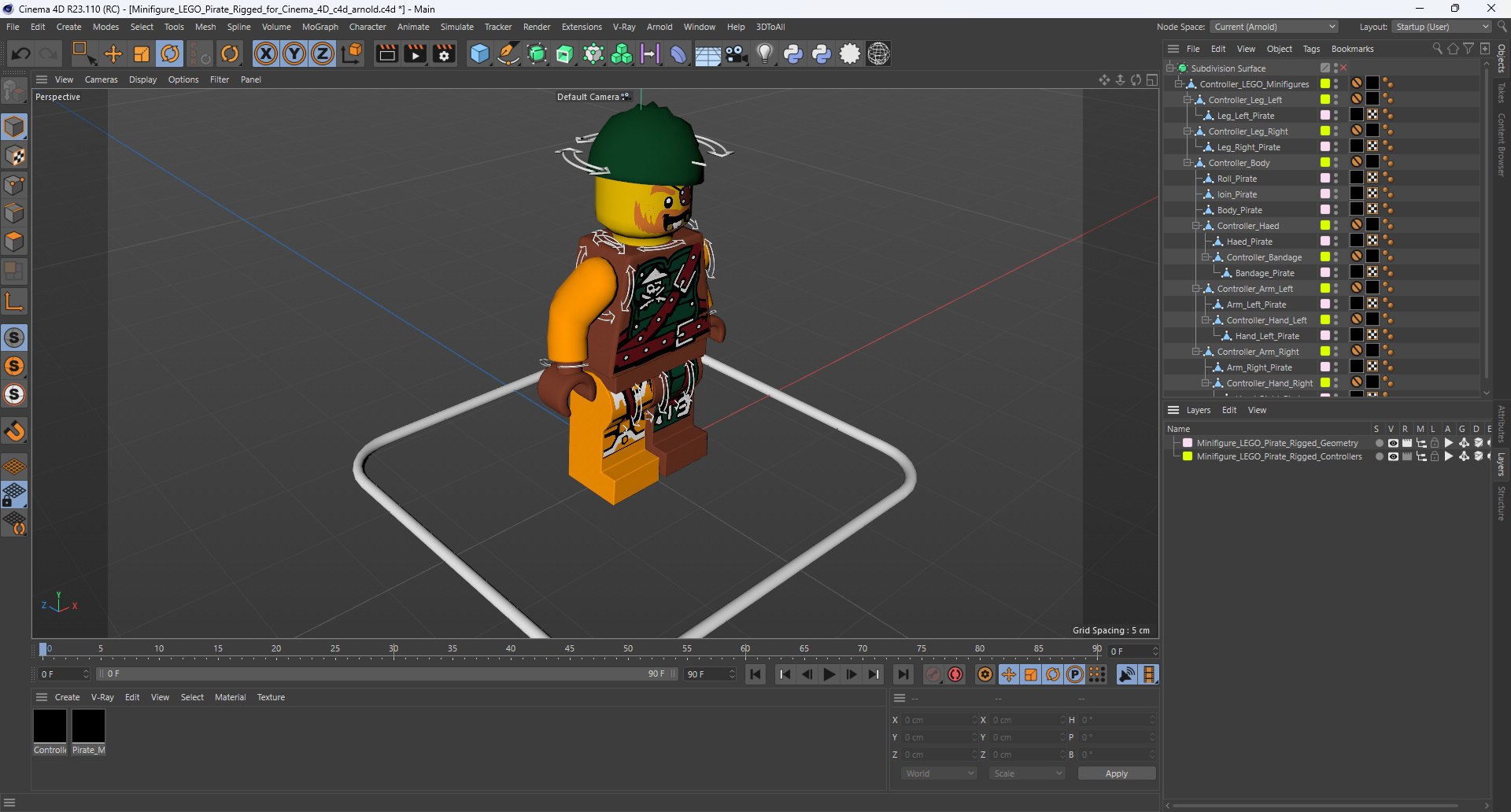Viewport: 1511px width, 812px height.
Task: Add a Camera object
Action: [737, 54]
